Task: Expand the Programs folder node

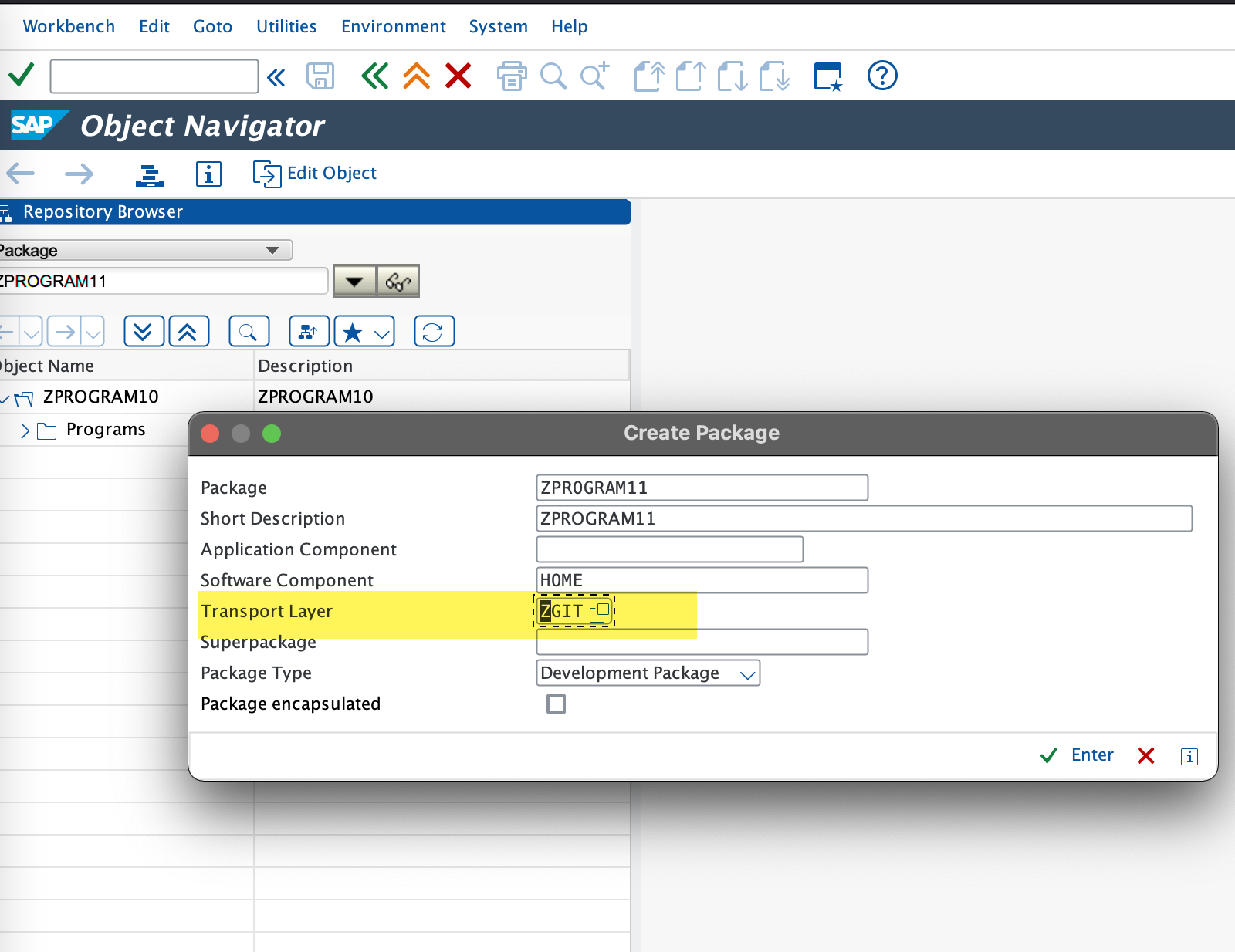Action: (x=25, y=430)
